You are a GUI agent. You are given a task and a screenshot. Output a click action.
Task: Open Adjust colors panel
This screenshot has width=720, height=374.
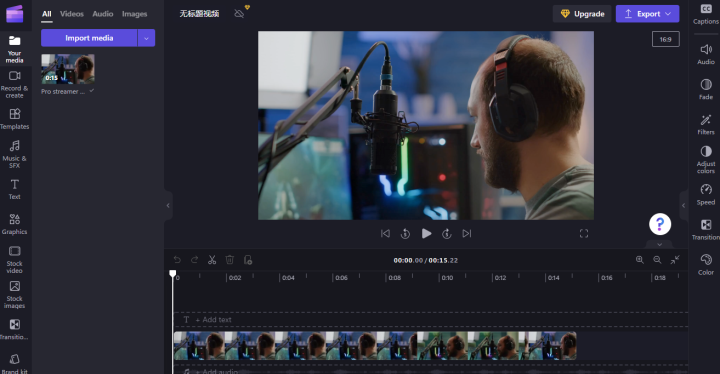[706, 159]
